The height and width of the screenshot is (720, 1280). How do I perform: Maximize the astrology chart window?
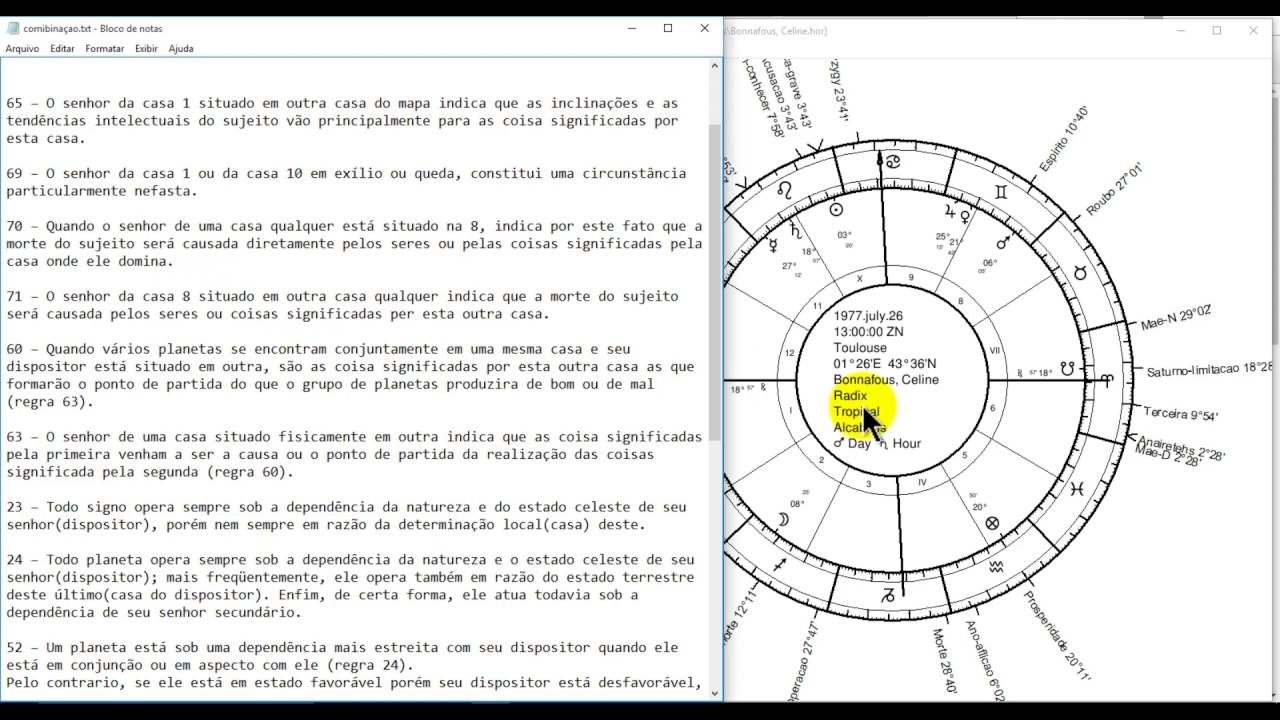click(1217, 31)
